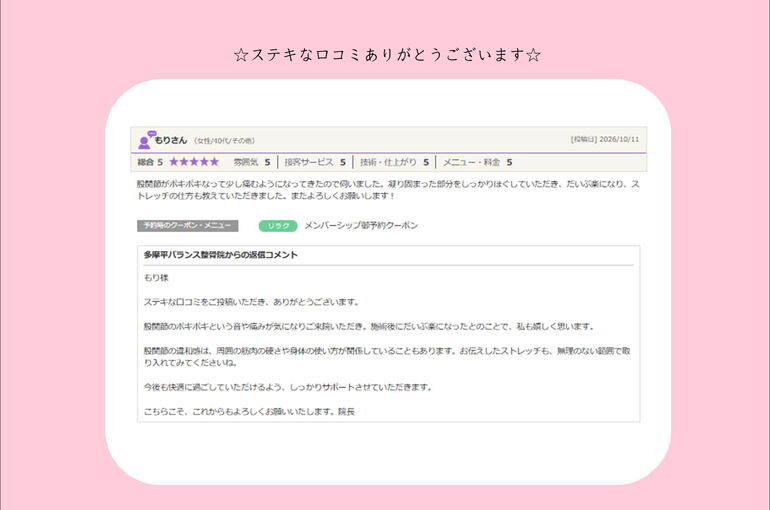Click the review body starting 股関節がポキポキ
Screen dimensions: 770x510
tap(388, 190)
